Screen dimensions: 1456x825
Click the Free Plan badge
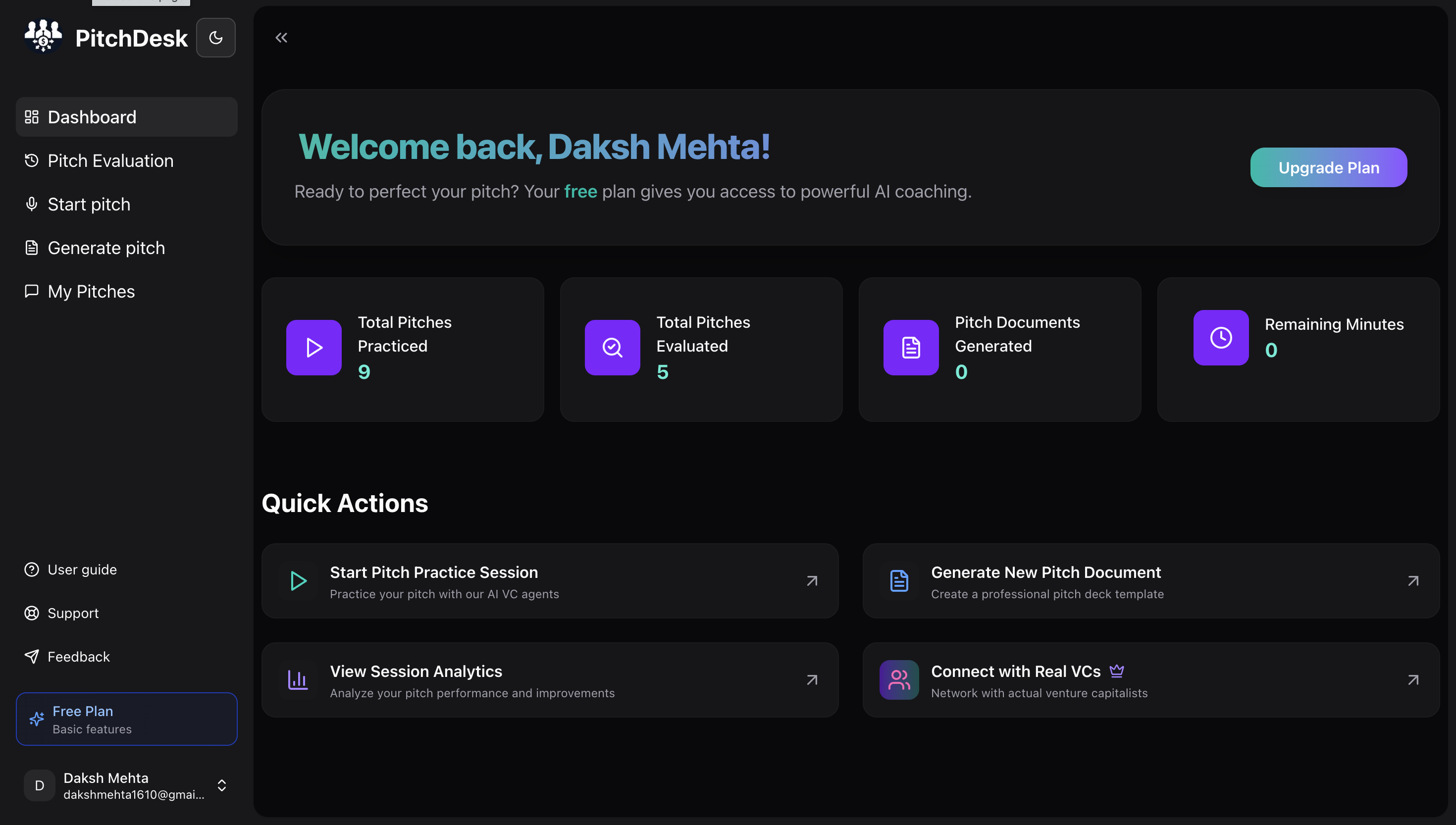click(x=126, y=719)
